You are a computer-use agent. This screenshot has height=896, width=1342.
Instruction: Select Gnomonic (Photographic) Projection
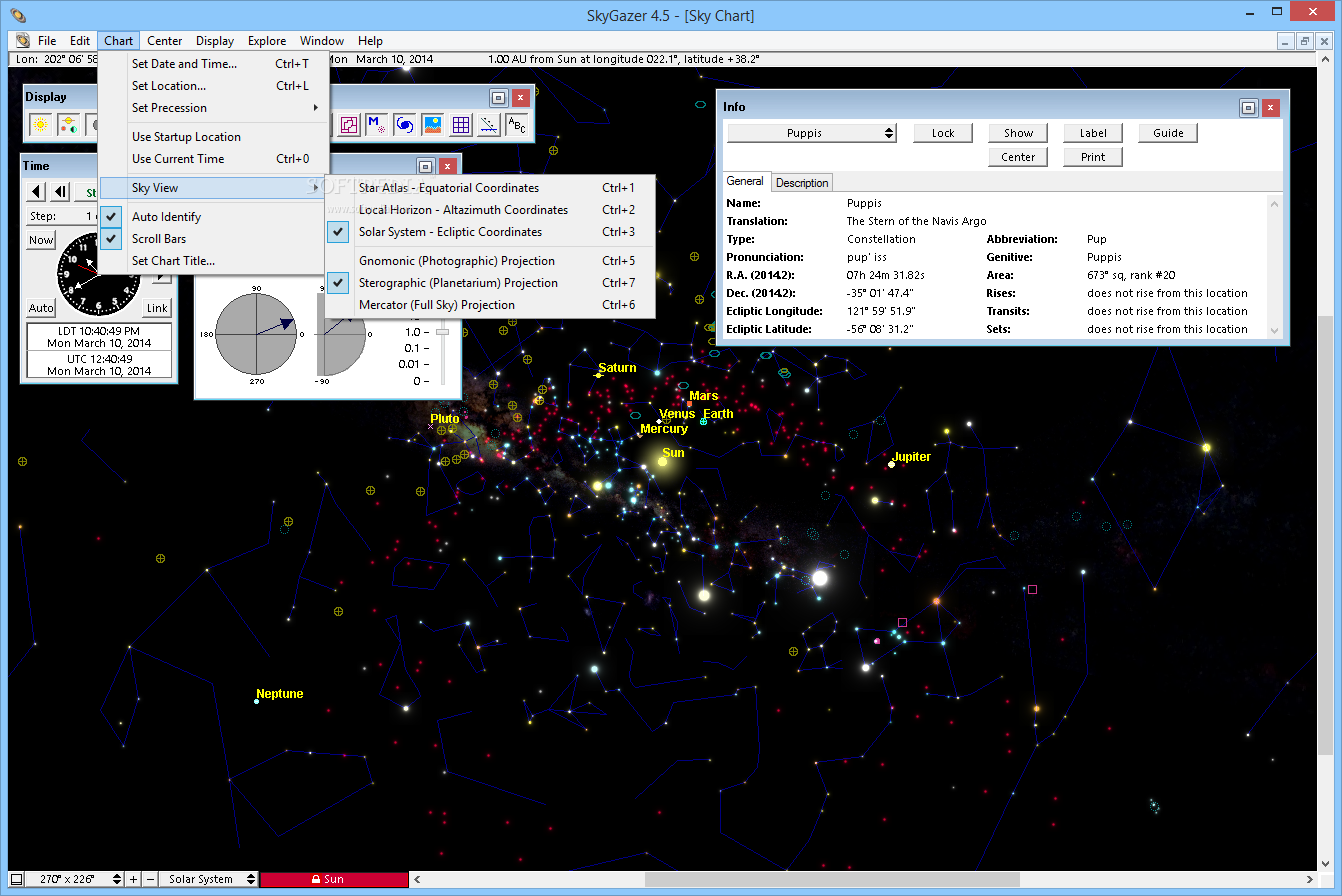point(490,261)
